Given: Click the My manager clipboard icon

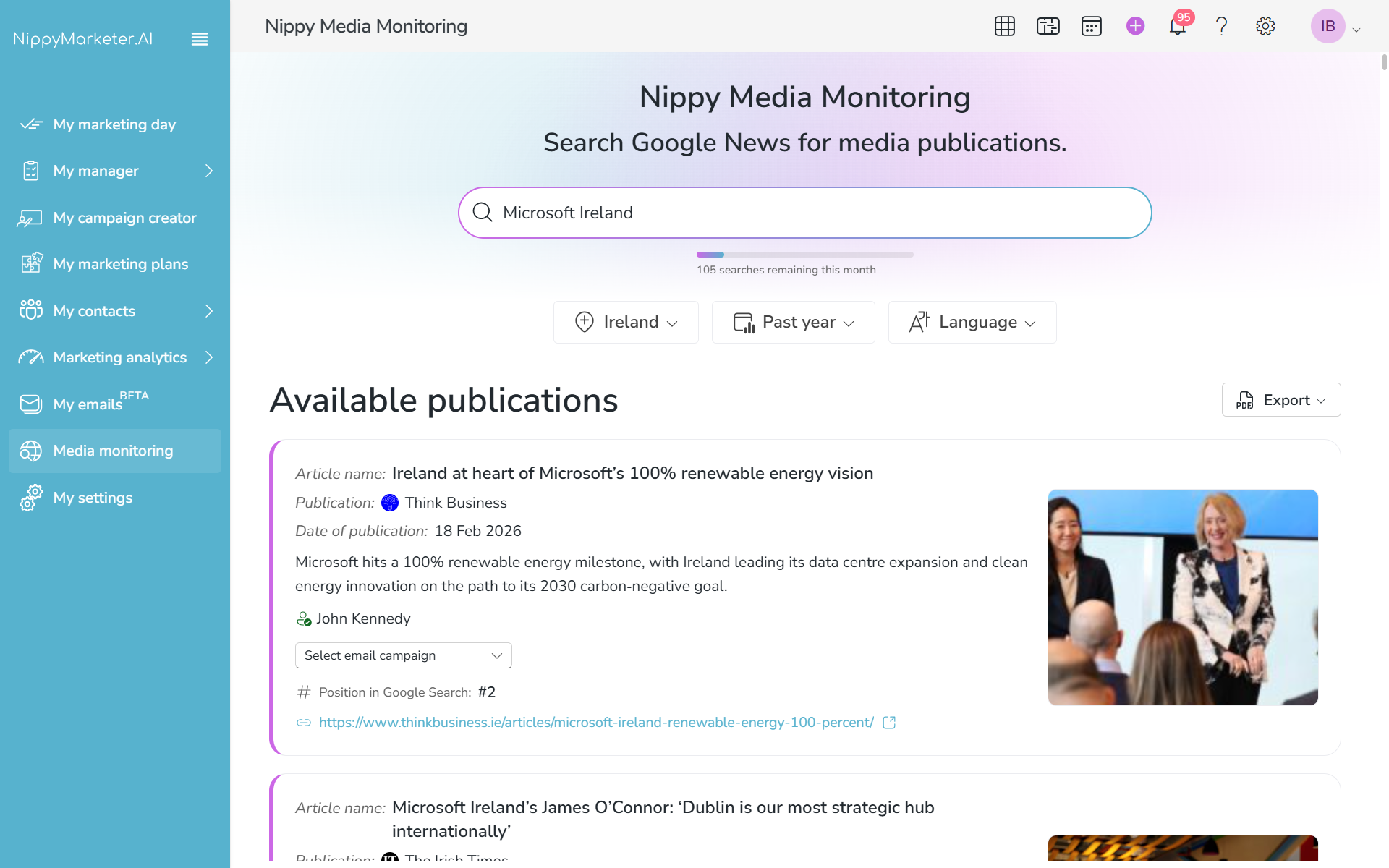Looking at the screenshot, I should point(31,171).
